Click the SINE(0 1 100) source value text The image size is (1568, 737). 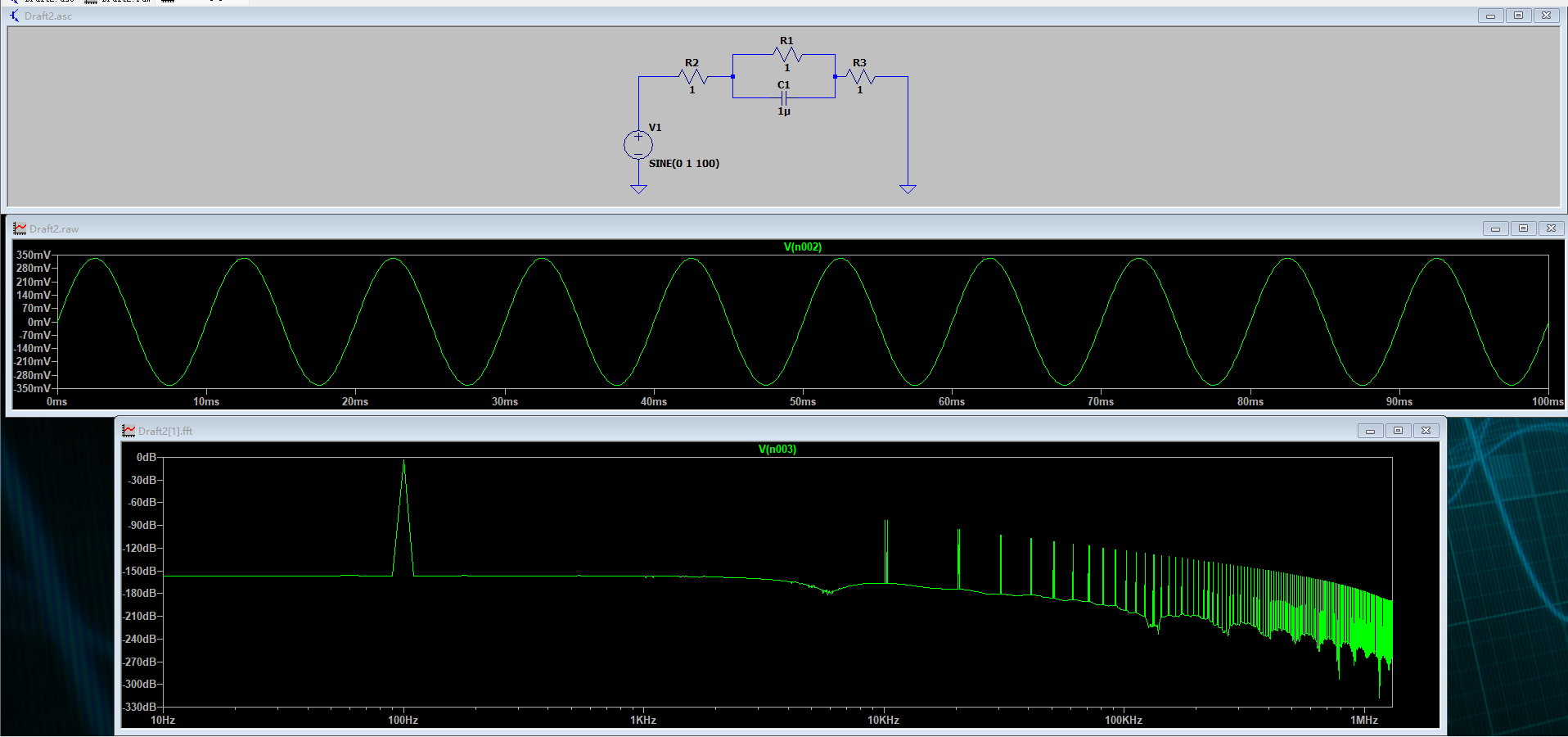point(684,164)
